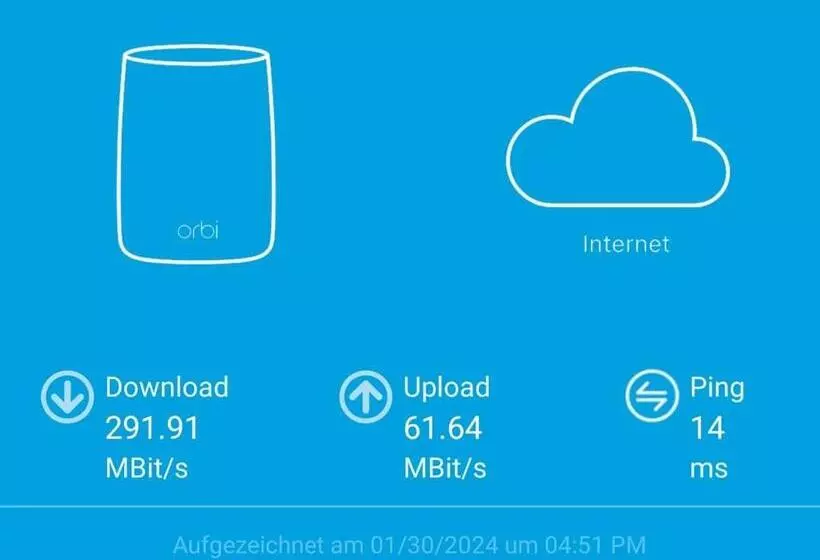This screenshot has width=820, height=560.
Task: Click the Upload heading text
Action: click(446, 388)
